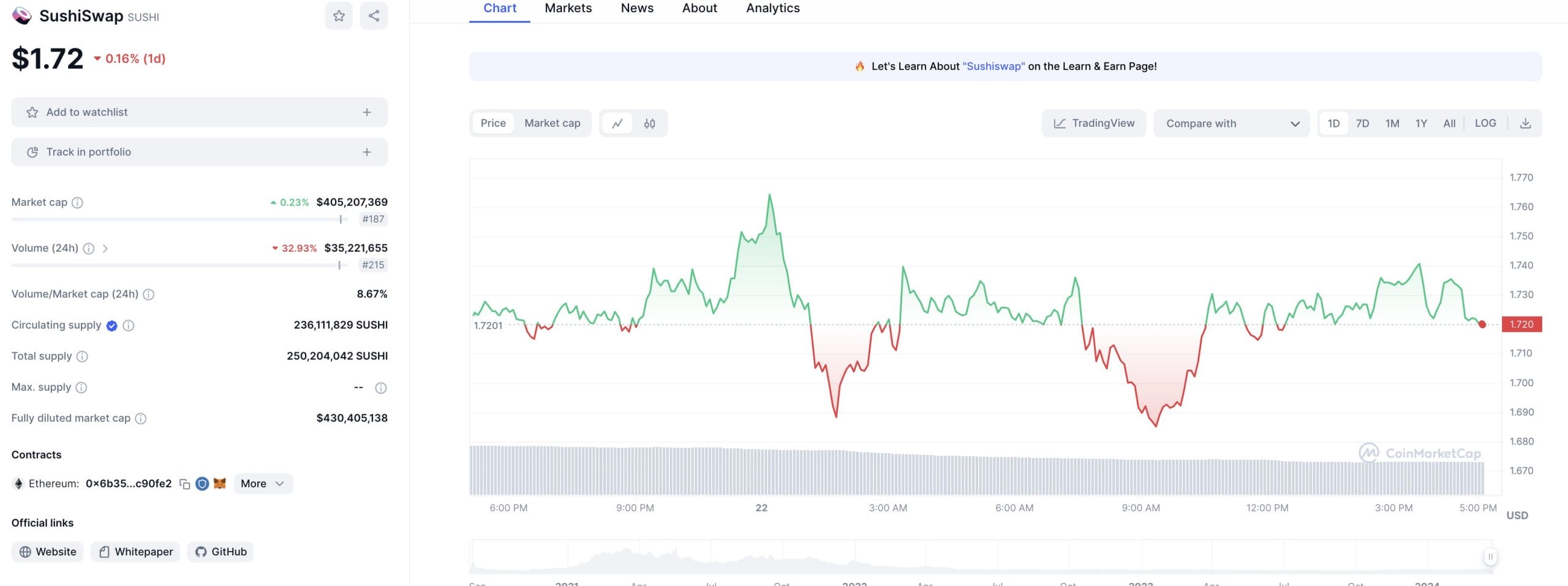Viewport: 1568px width, 586px height.
Task: Switch to candlestick chart view icon
Action: (650, 124)
